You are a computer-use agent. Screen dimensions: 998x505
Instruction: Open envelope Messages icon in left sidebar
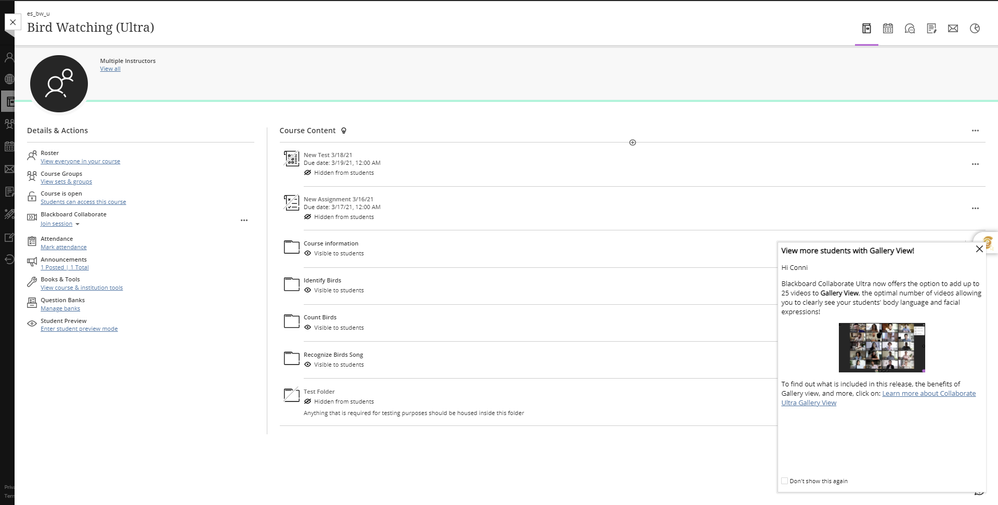click(8, 169)
